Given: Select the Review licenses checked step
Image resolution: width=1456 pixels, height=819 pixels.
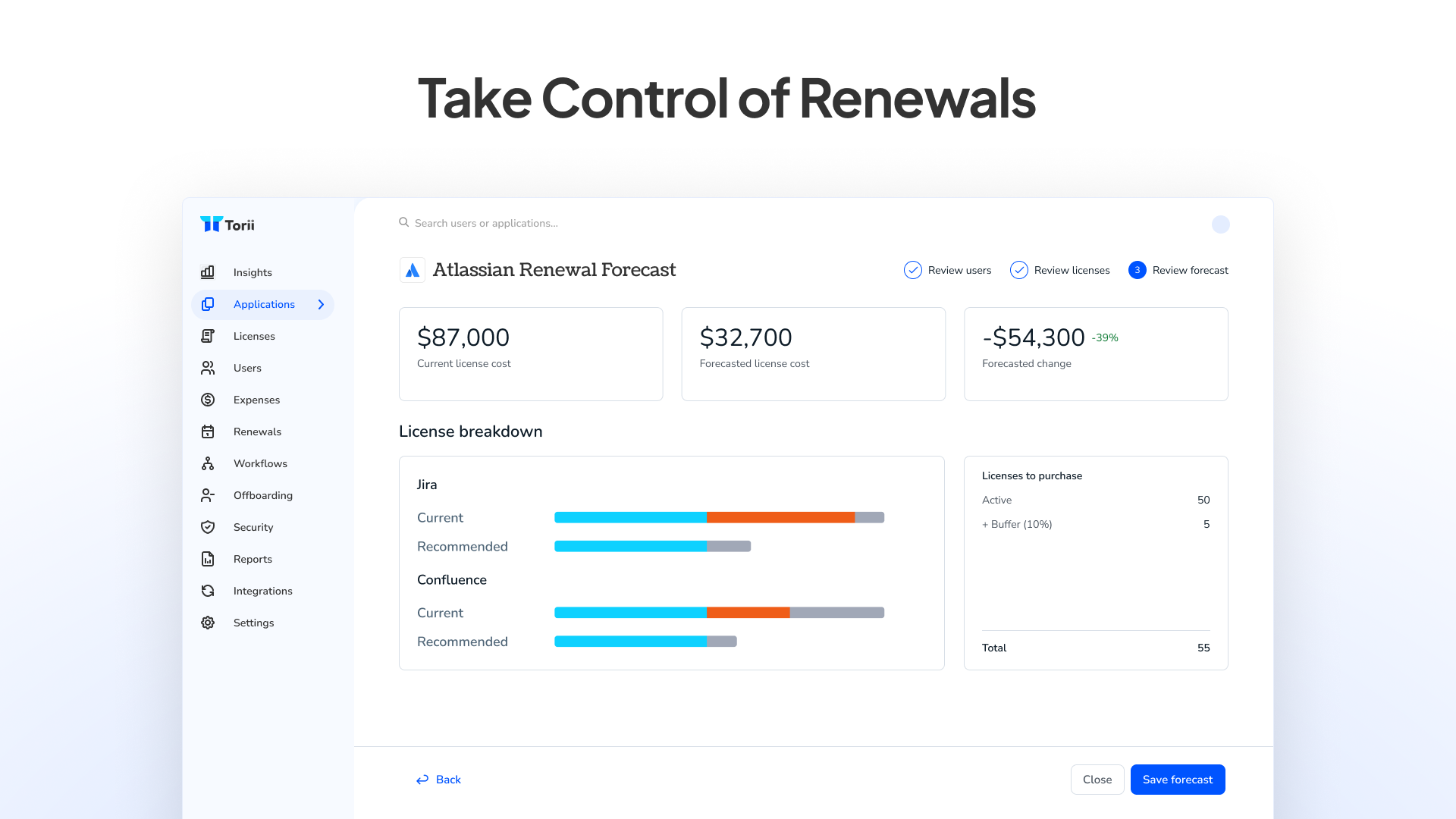Looking at the screenshot, I should click(x=1060, y=270).
